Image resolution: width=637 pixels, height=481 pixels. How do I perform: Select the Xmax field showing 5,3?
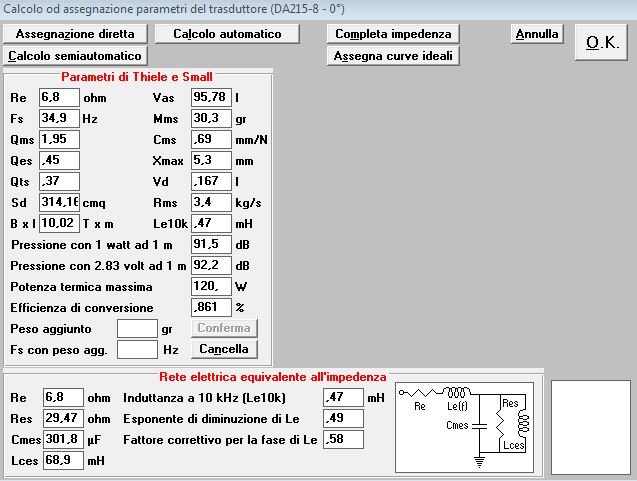click(x=211, y=160)
